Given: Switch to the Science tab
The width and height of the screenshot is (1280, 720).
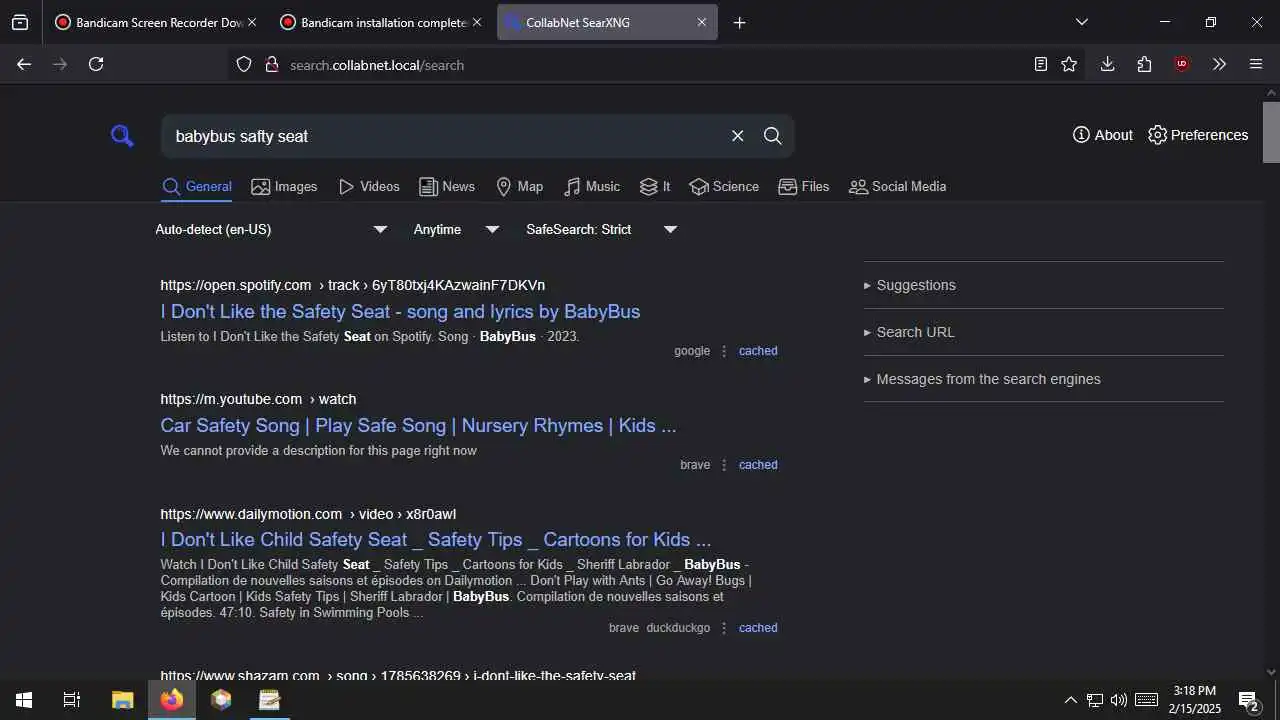Looking at the screenshot, I should point(724,187).
